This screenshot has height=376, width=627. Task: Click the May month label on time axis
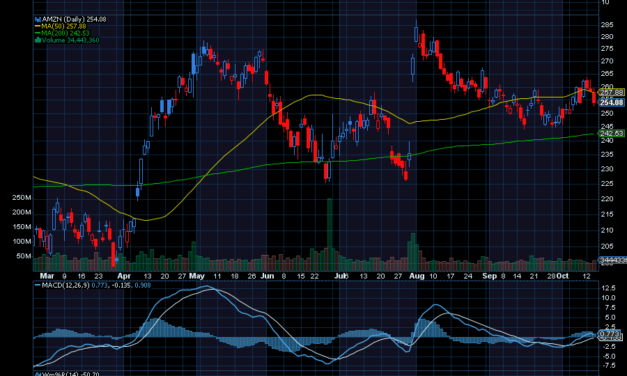[x=197, y=276]
